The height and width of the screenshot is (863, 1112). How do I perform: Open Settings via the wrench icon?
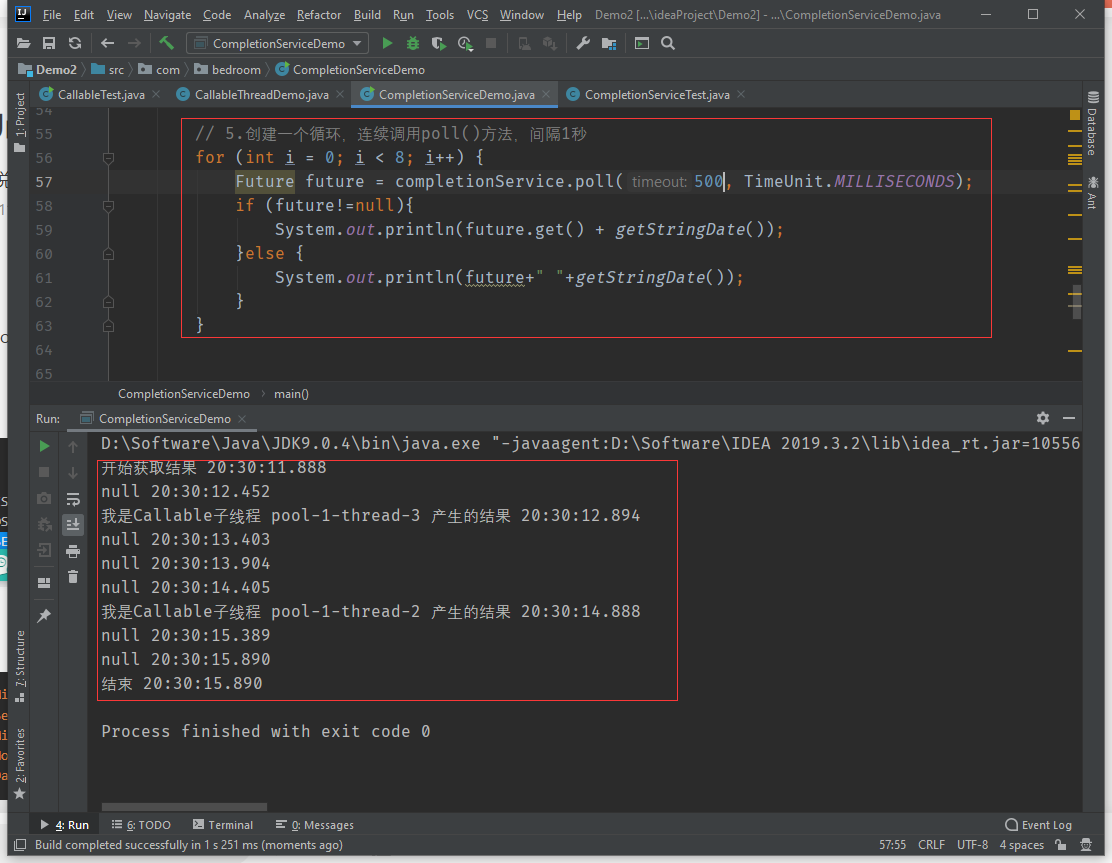pos(583,43)
